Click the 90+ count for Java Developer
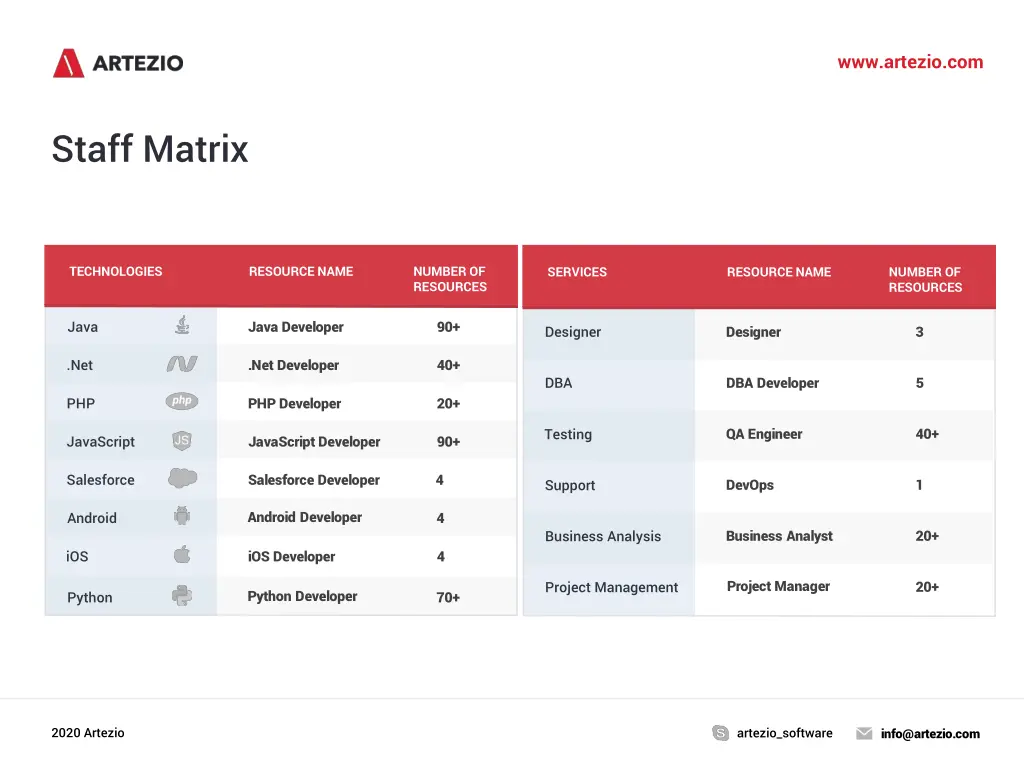 click(x=449, y=327)
